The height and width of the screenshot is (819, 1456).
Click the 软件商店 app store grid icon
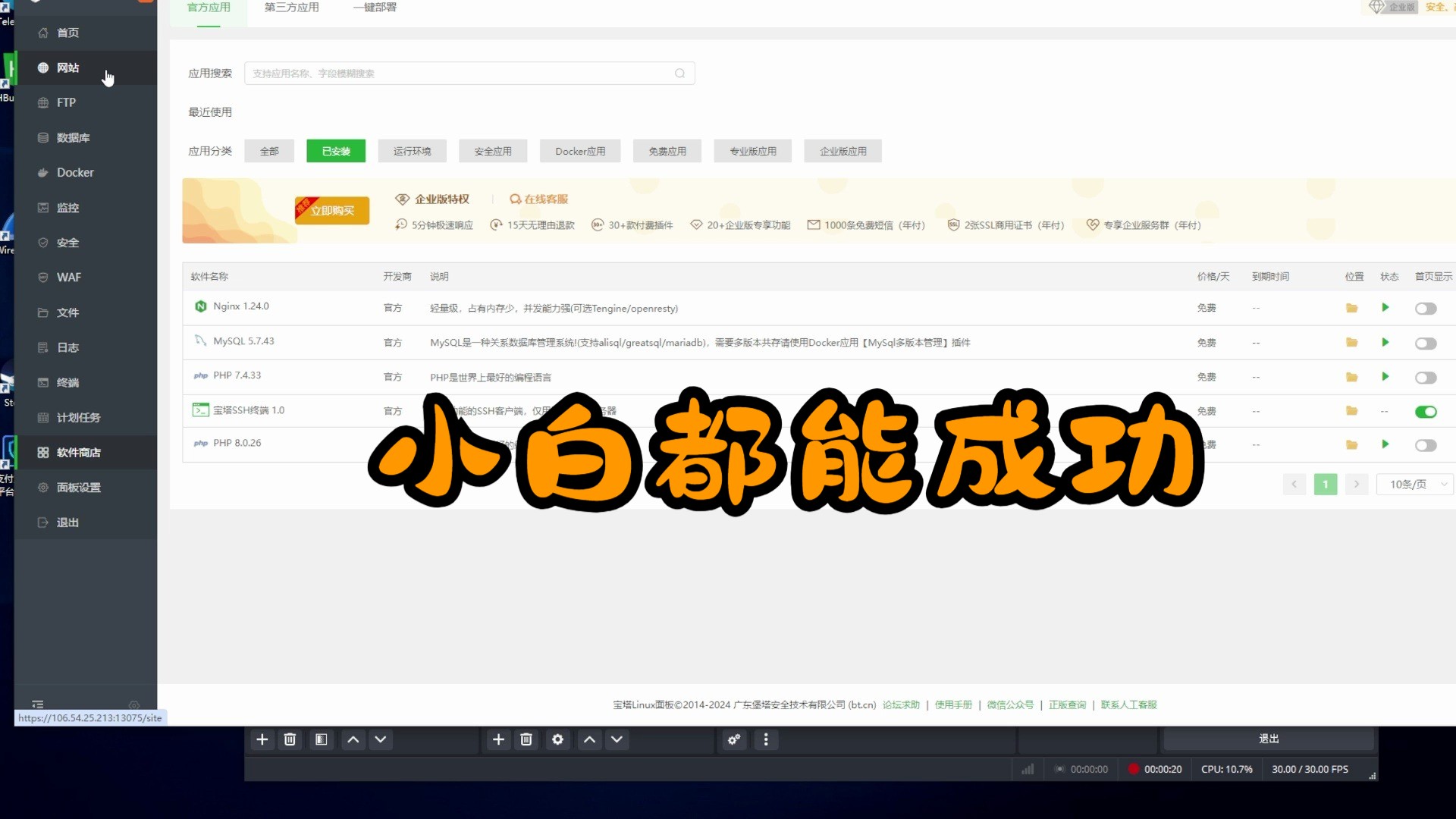[x=43, y=452]
